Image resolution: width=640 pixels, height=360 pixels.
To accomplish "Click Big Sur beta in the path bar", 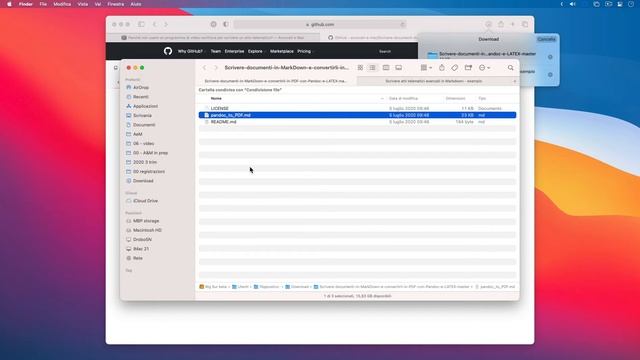I will 213,287.
